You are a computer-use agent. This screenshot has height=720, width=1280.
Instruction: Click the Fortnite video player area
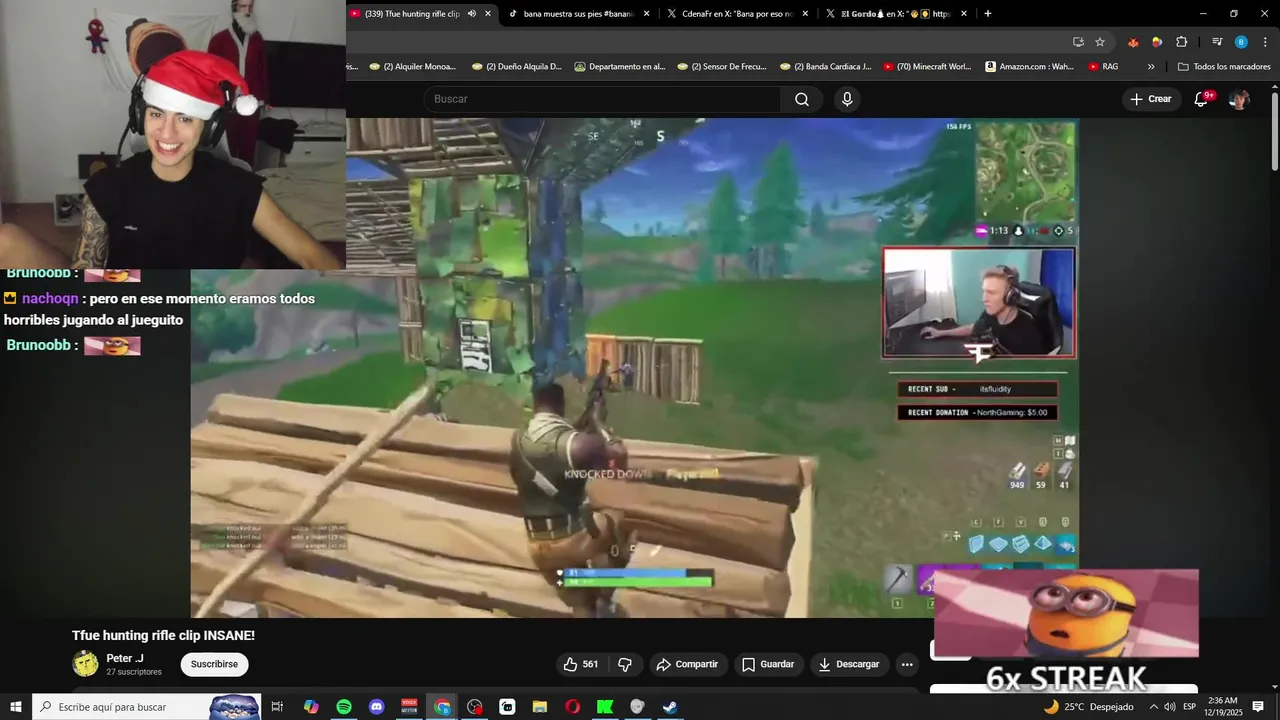click(634, 367)
